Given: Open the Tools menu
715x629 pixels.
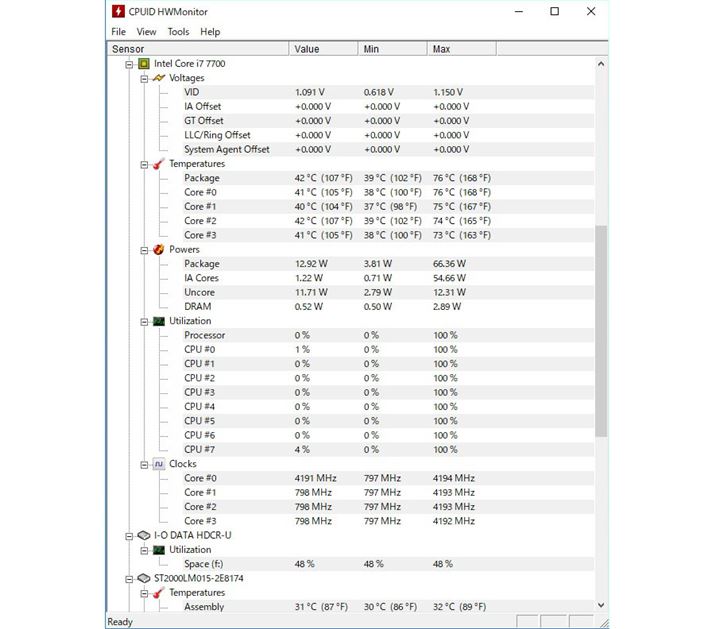Looking at the screenshot, I should [x=178, y=32].
